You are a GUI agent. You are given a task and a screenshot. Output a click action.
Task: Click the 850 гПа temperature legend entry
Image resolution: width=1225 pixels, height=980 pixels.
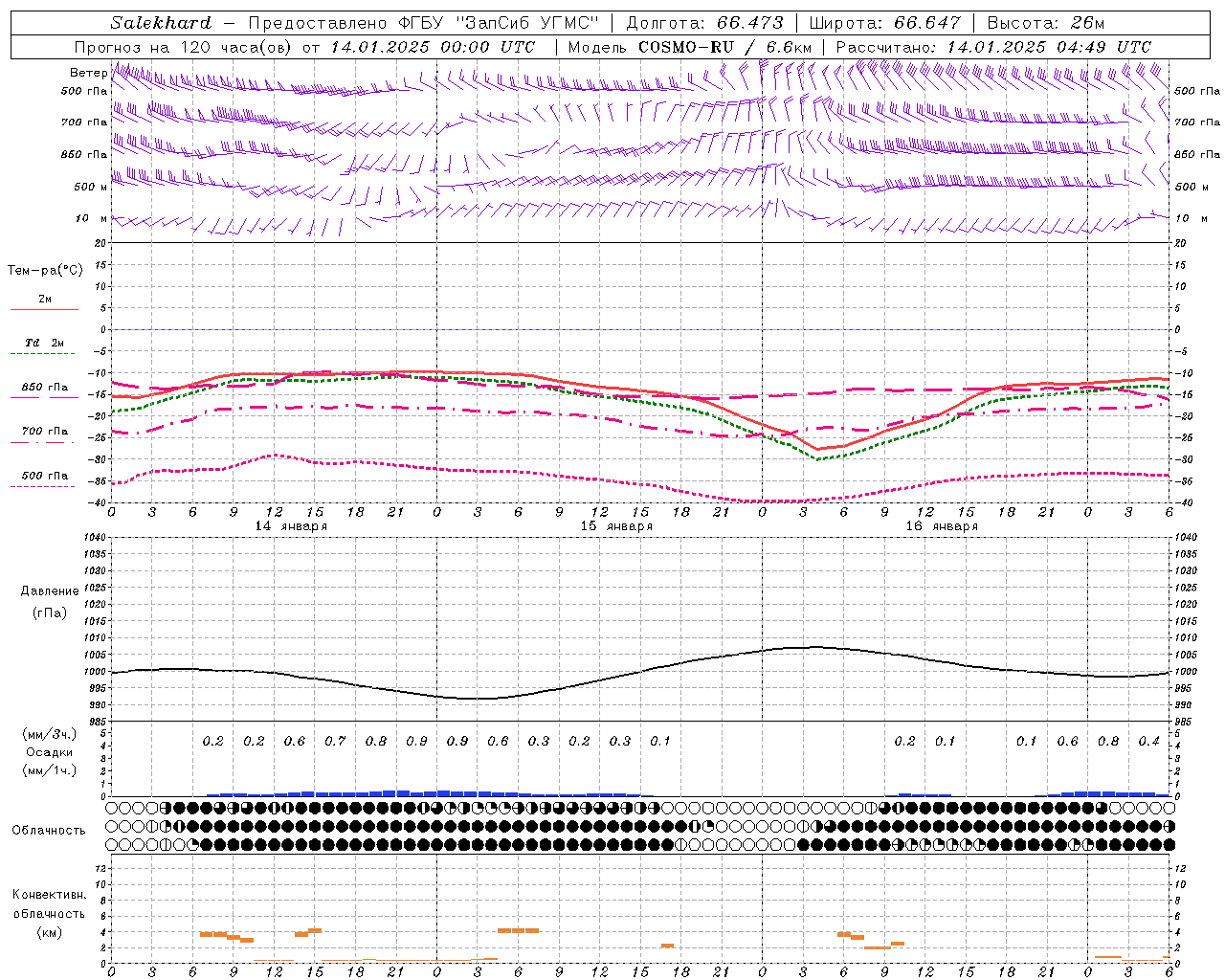click(45, 388)
